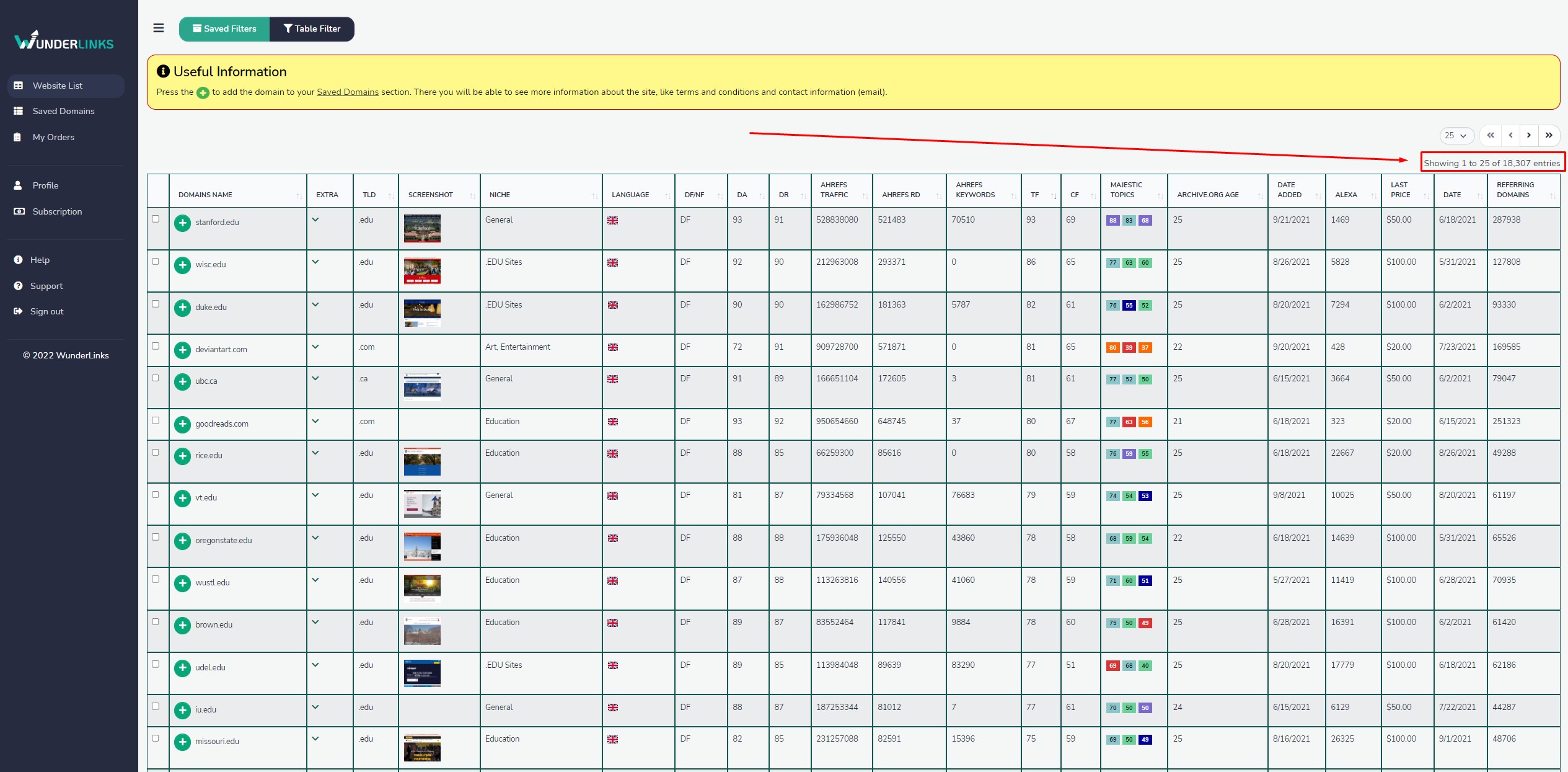Open Website List in the sidebar
Image resolution: width=1568 pixels, height=772 pixels.
coord(66,86)
